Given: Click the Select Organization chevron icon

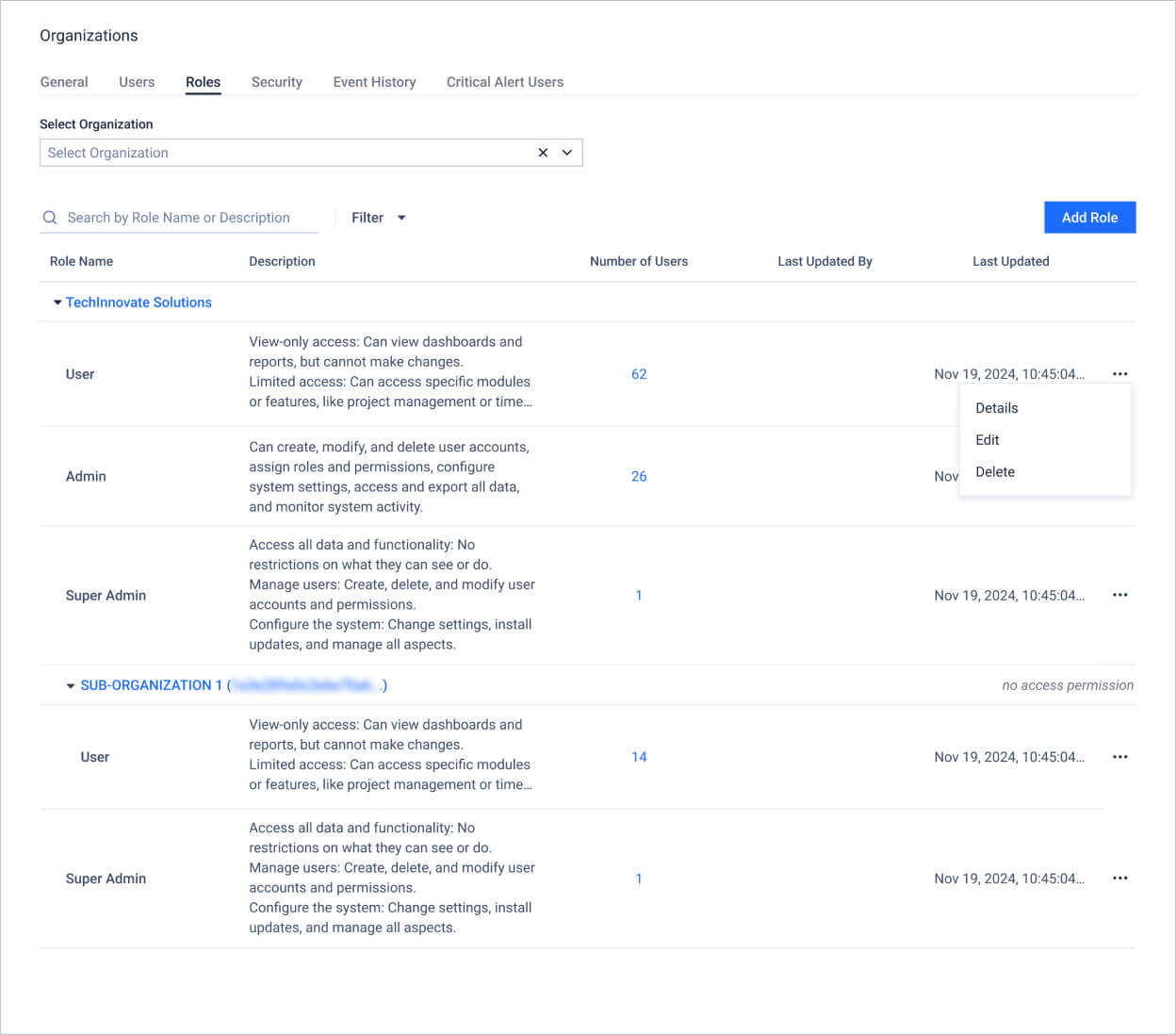Looking at the screenshot, I should (566, 152).
